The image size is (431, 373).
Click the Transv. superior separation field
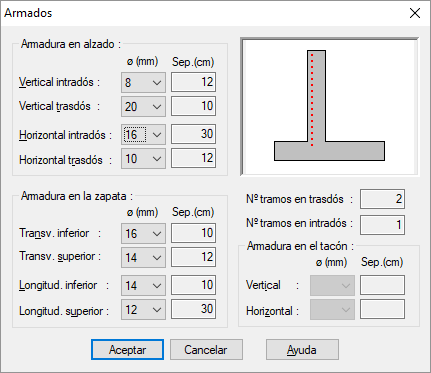pos(193,257)
